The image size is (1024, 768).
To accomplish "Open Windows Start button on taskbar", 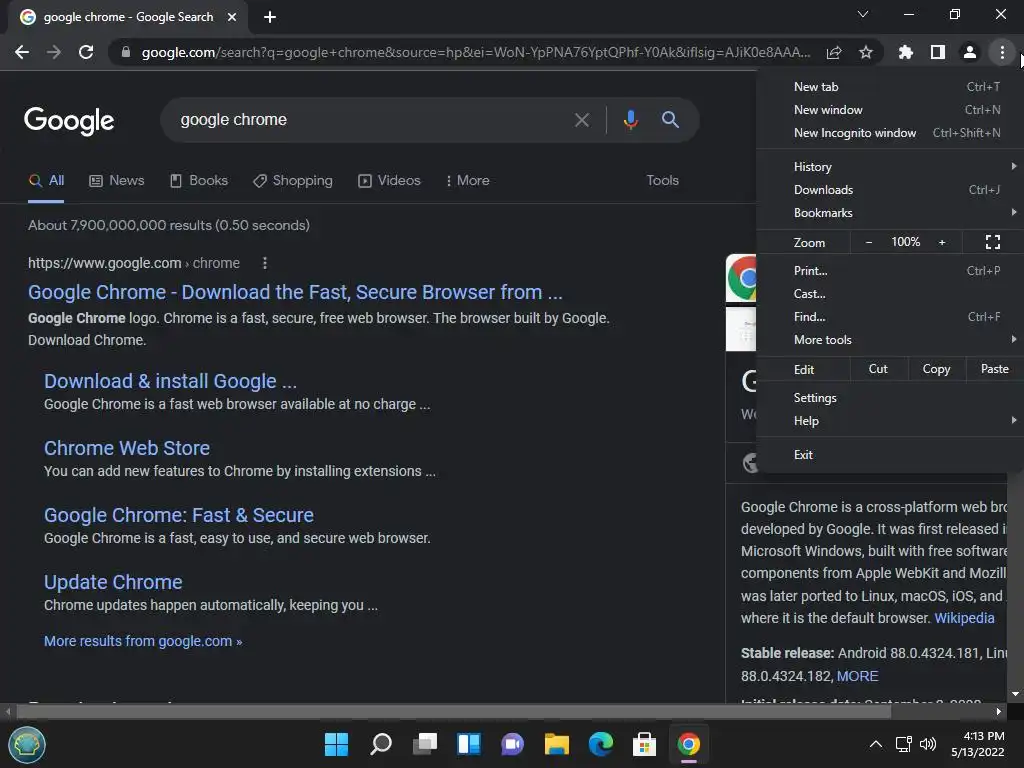I will pyautogui.click(x=336, y=744).
